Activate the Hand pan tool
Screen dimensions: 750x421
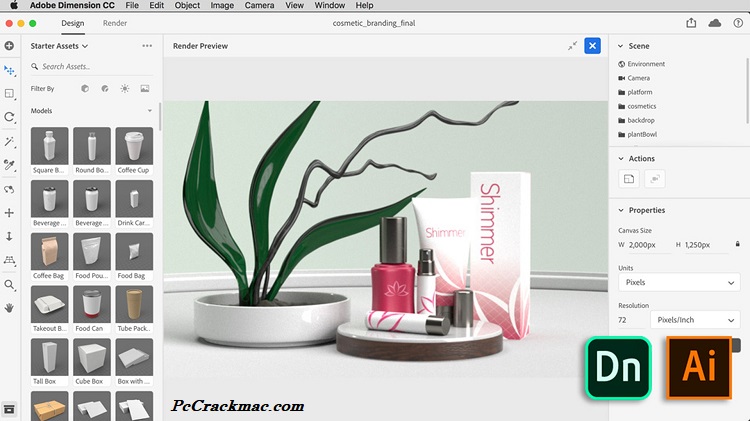10,308
